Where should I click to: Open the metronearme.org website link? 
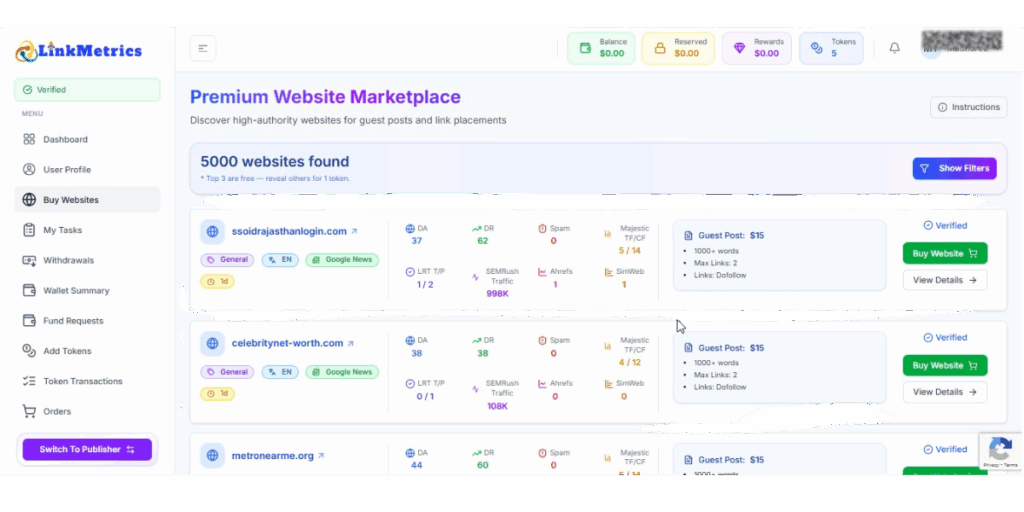273,456
